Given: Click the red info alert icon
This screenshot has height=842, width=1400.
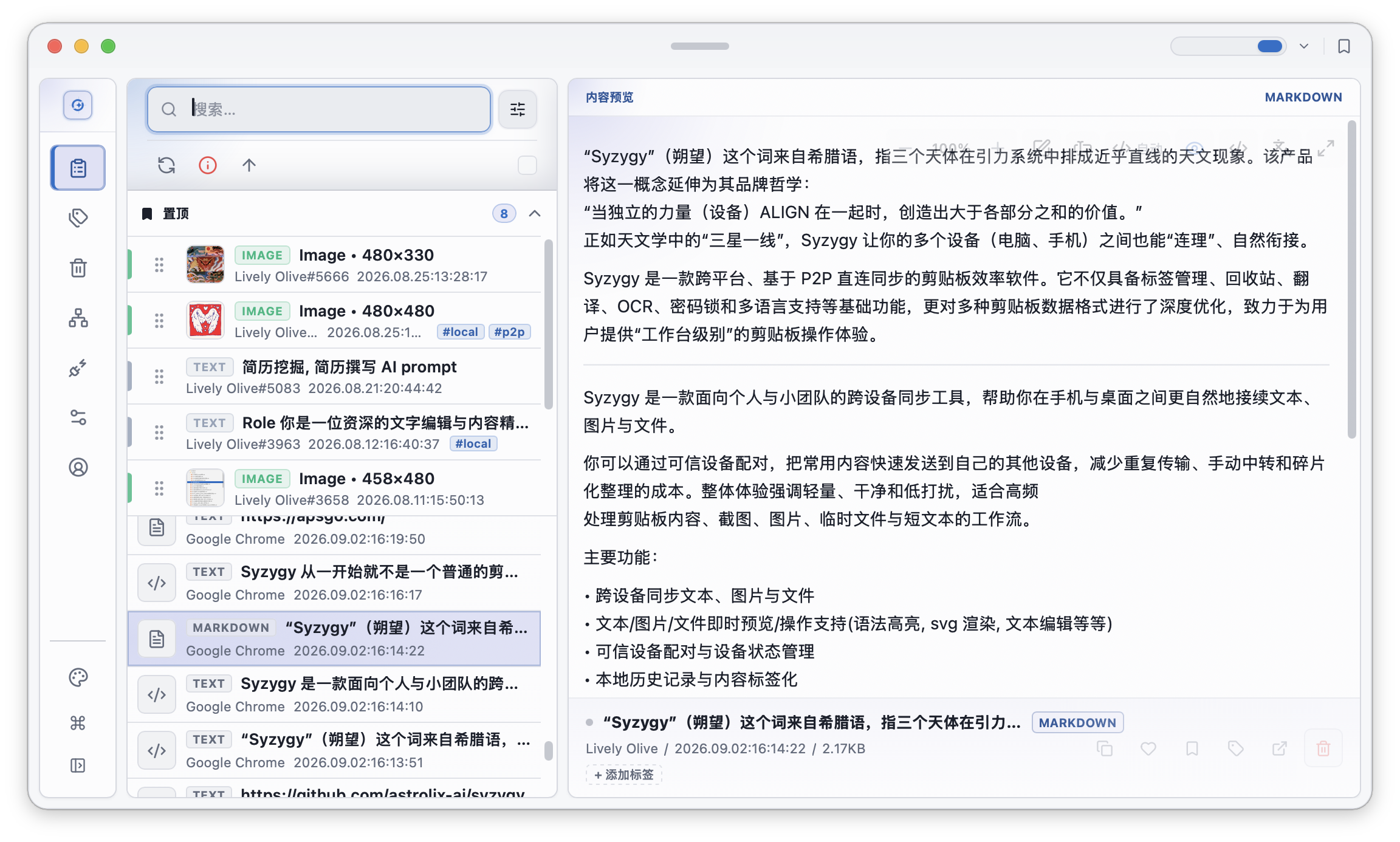Looking at the screenshot, I should click(x=208, y=165).
